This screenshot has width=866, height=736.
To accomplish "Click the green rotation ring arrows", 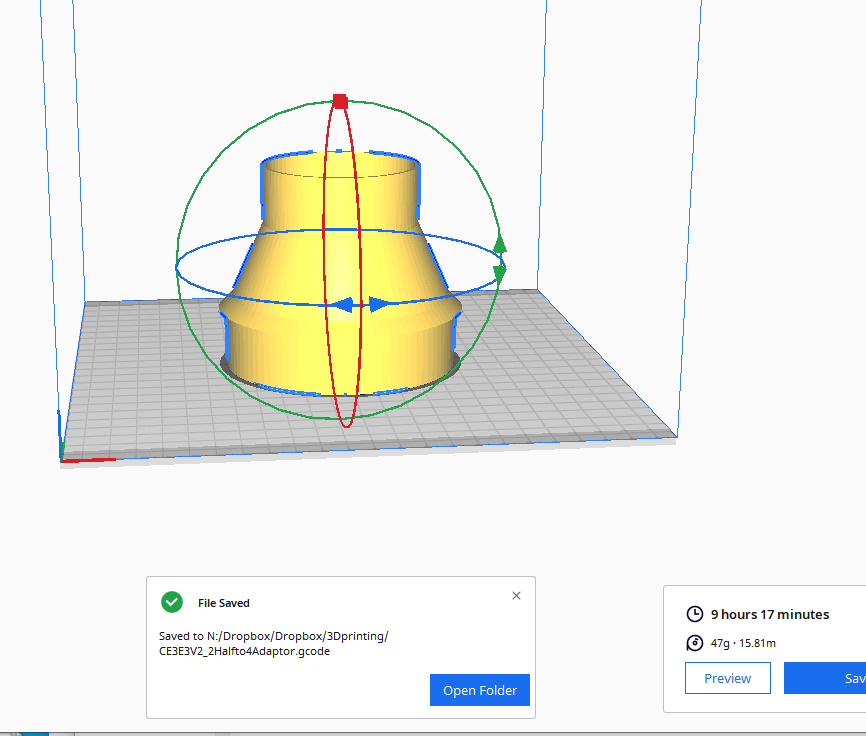I will coord(499,259).
